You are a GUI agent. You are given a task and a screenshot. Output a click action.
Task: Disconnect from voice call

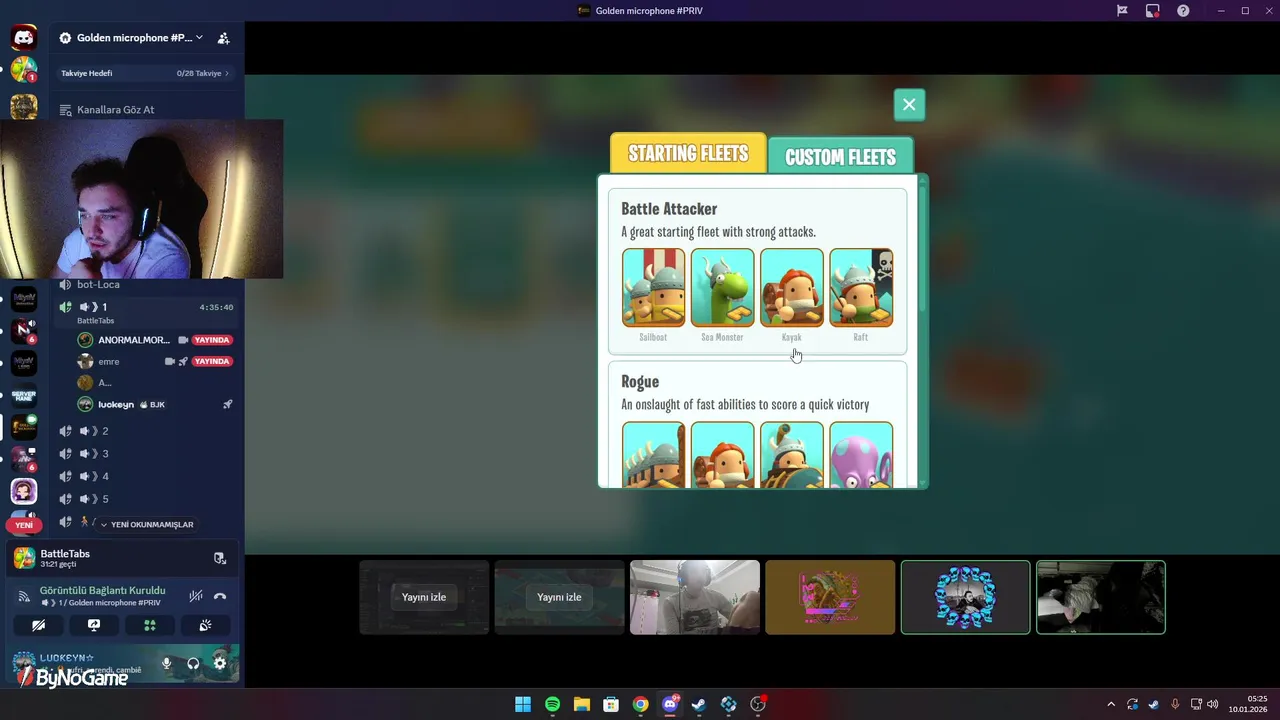pos(220,596)
